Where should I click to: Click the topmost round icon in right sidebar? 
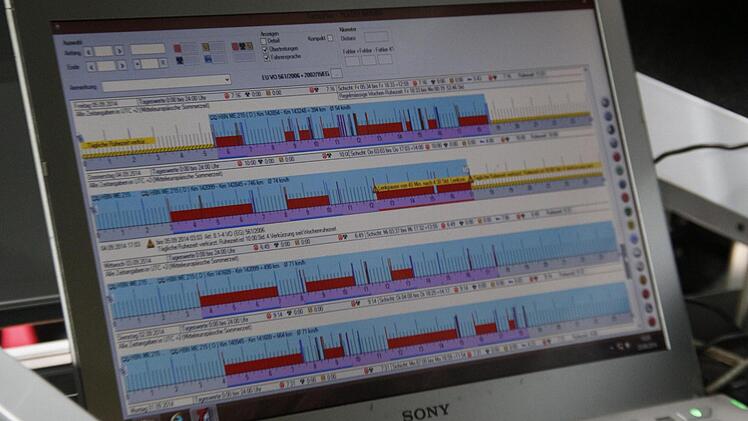pyautogui.click(x=606, y=102)
